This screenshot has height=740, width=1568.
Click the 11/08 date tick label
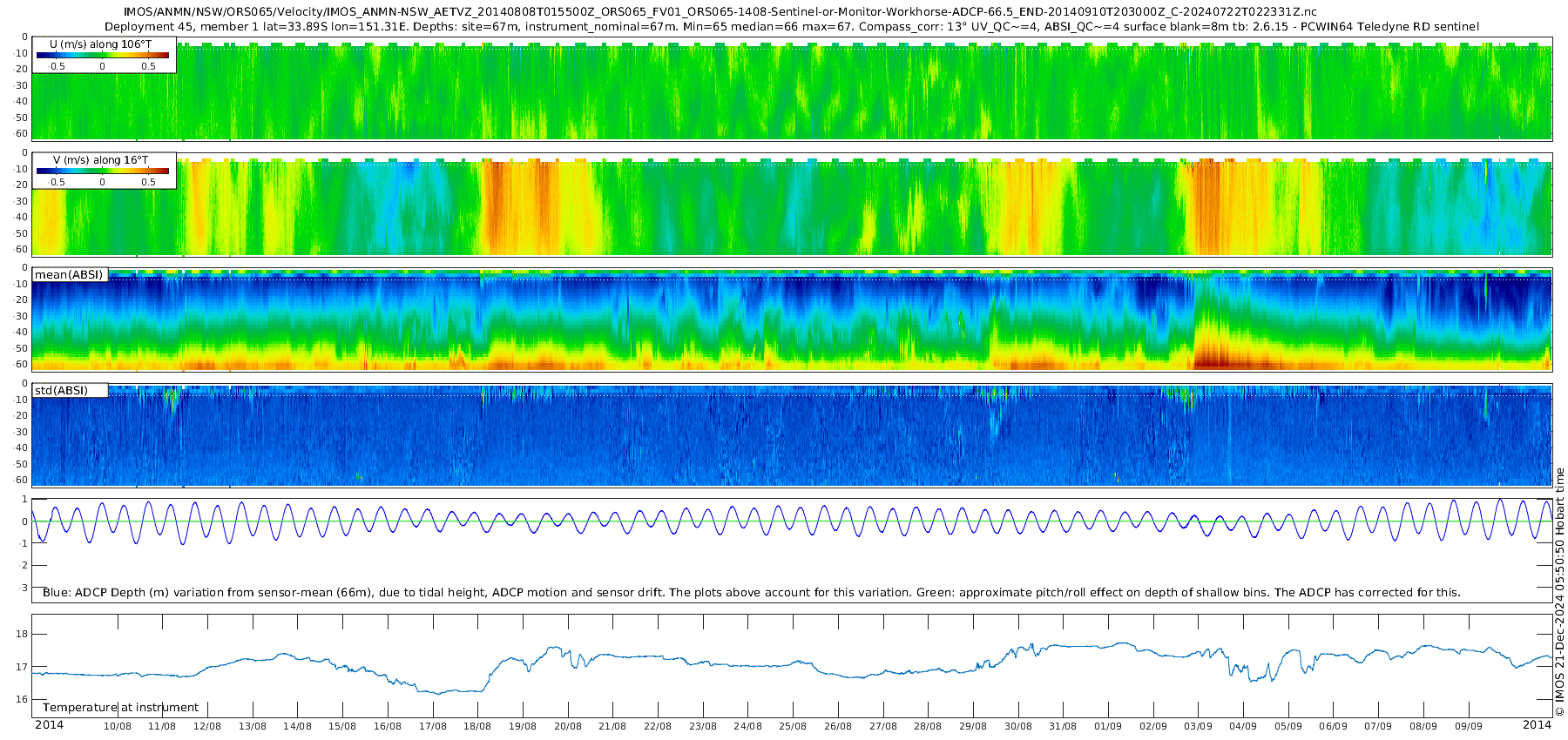tap(162, 726)
